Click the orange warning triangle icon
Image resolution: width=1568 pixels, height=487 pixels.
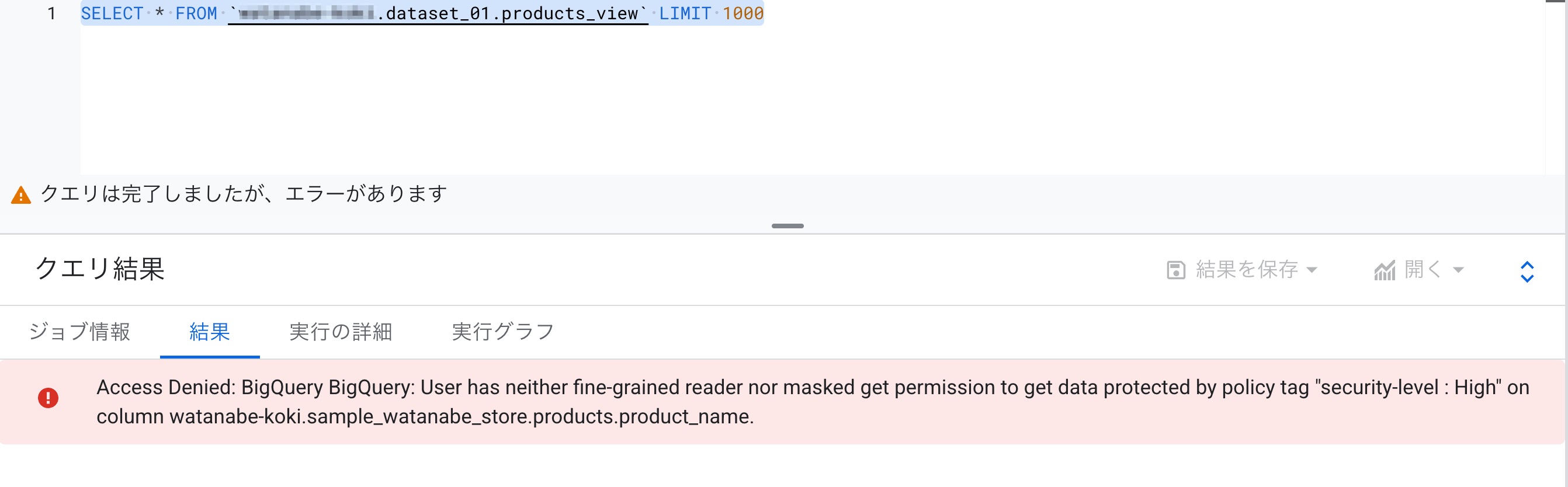21,195
